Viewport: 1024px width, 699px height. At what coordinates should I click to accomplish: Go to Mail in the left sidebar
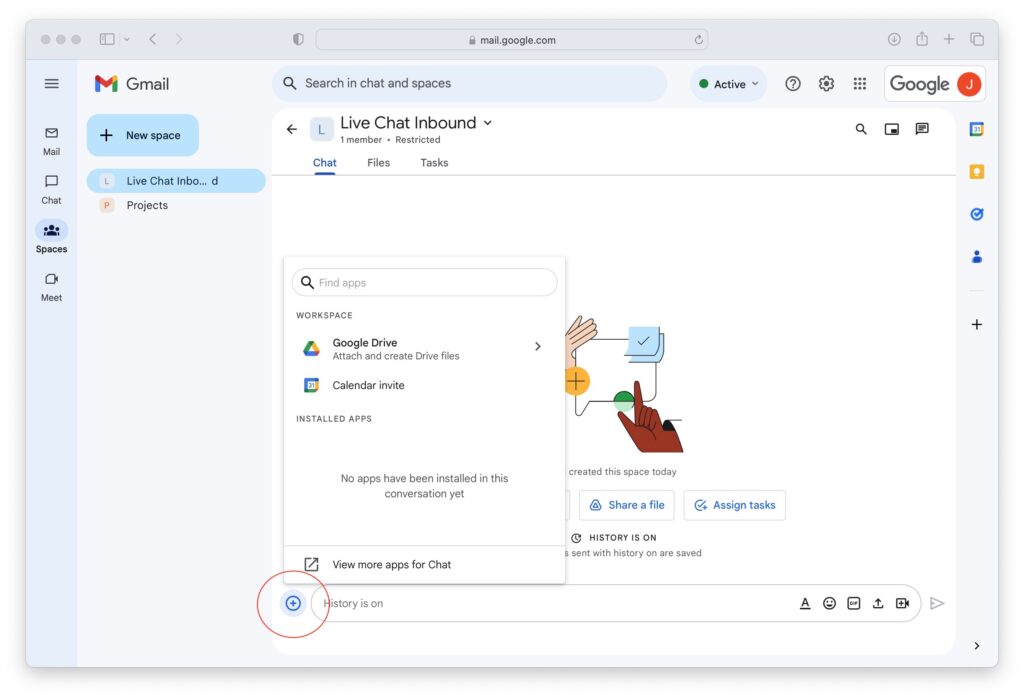(52, 141)
